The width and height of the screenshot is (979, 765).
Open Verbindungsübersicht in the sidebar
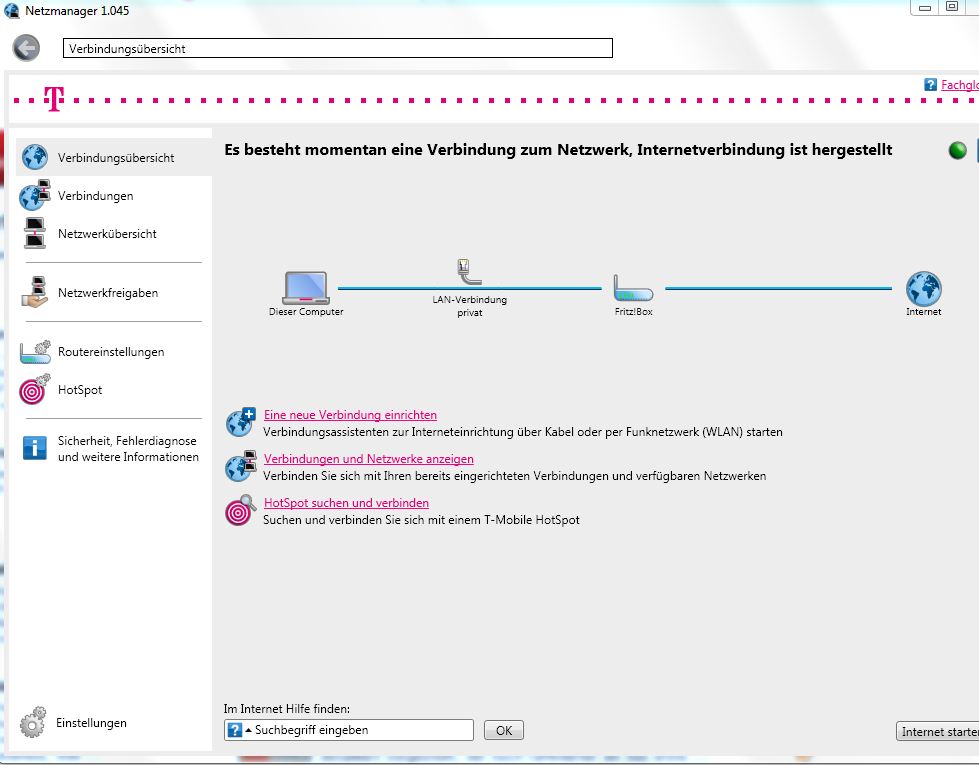click(114, 157)
